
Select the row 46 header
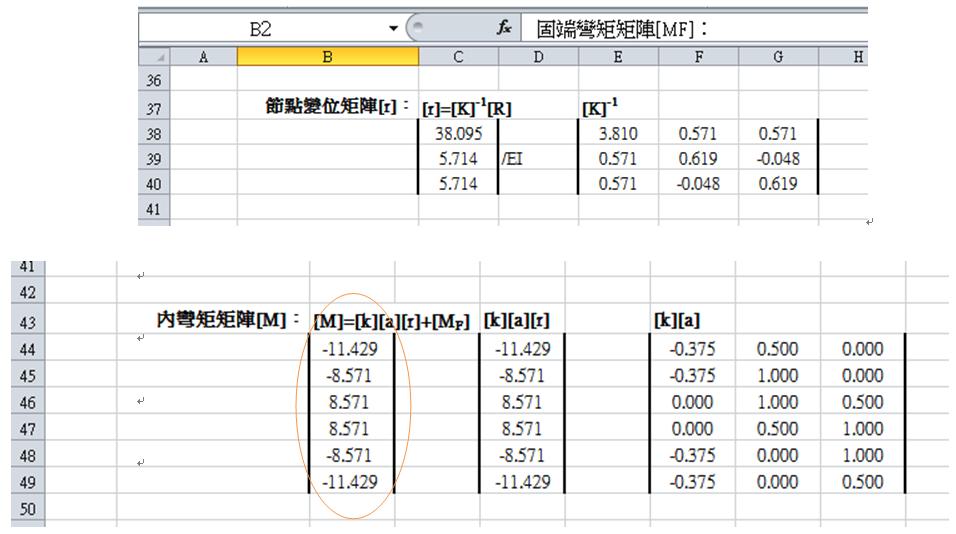pos(27,403)
